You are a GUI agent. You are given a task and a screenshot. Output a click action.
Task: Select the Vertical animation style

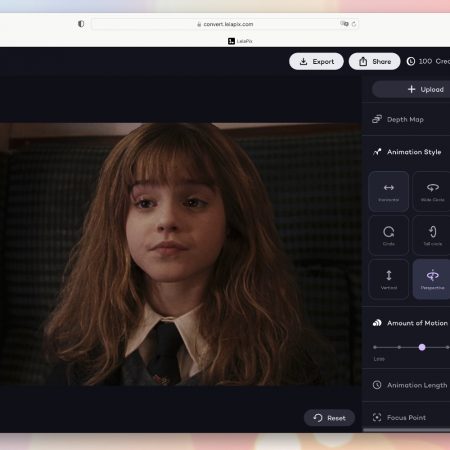click(389, 279)
